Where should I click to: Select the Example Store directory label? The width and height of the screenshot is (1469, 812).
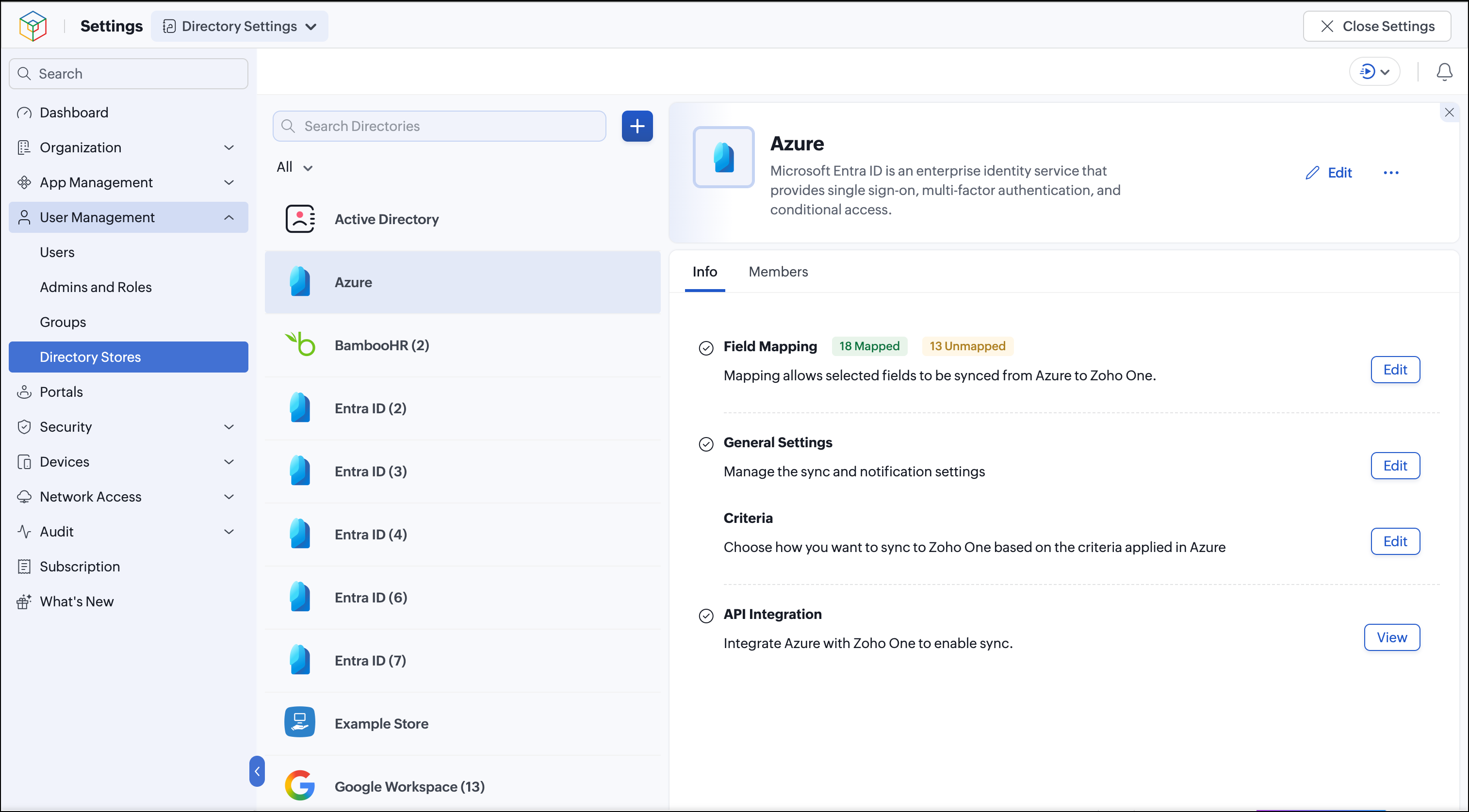(381, 723)
